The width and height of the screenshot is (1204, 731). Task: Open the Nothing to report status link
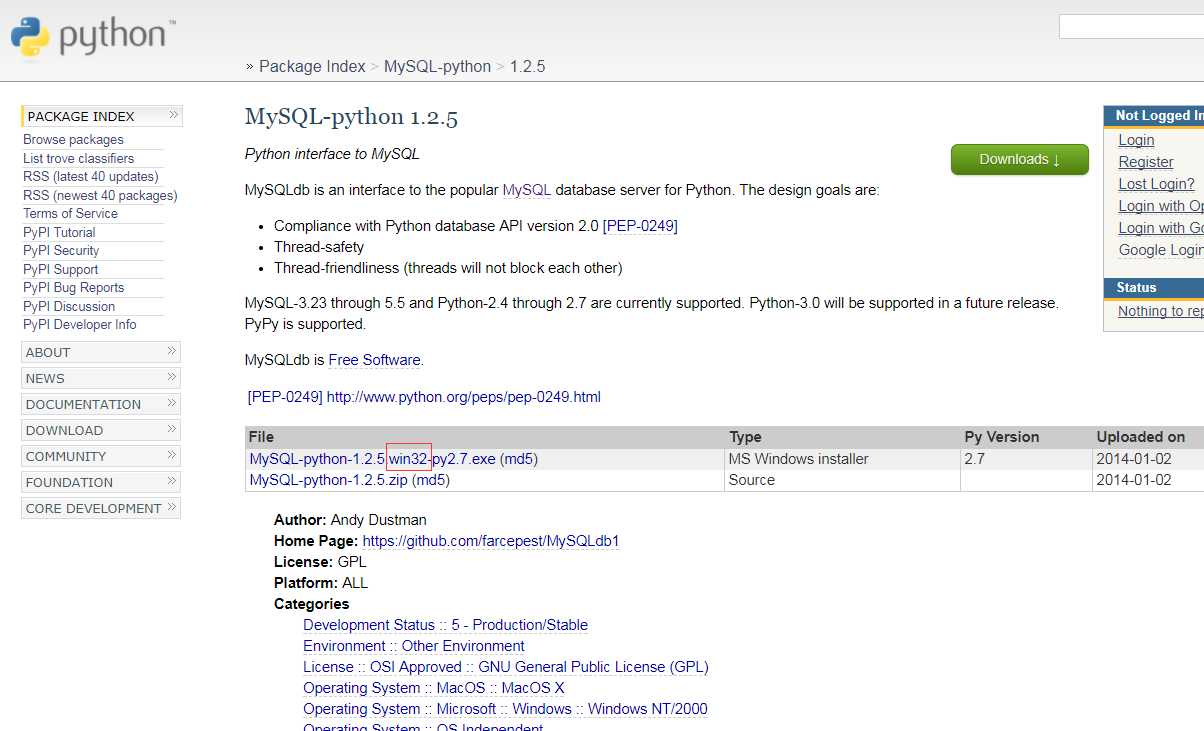tap(1161, 311)
